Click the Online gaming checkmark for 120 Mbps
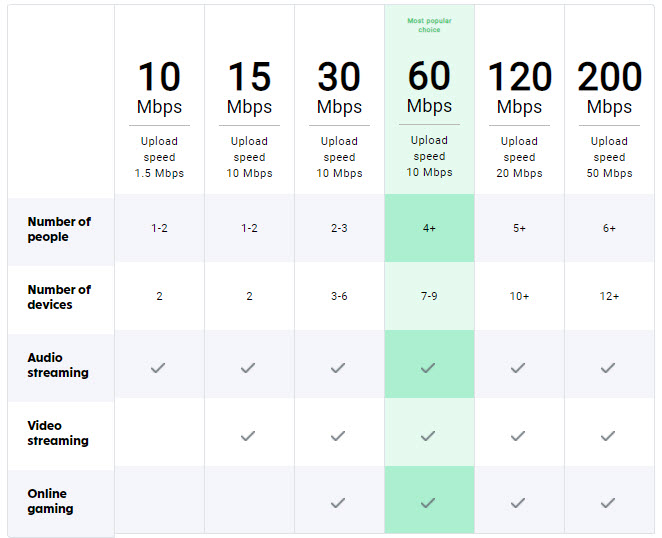The image size is (662, 538). [518, 503]
